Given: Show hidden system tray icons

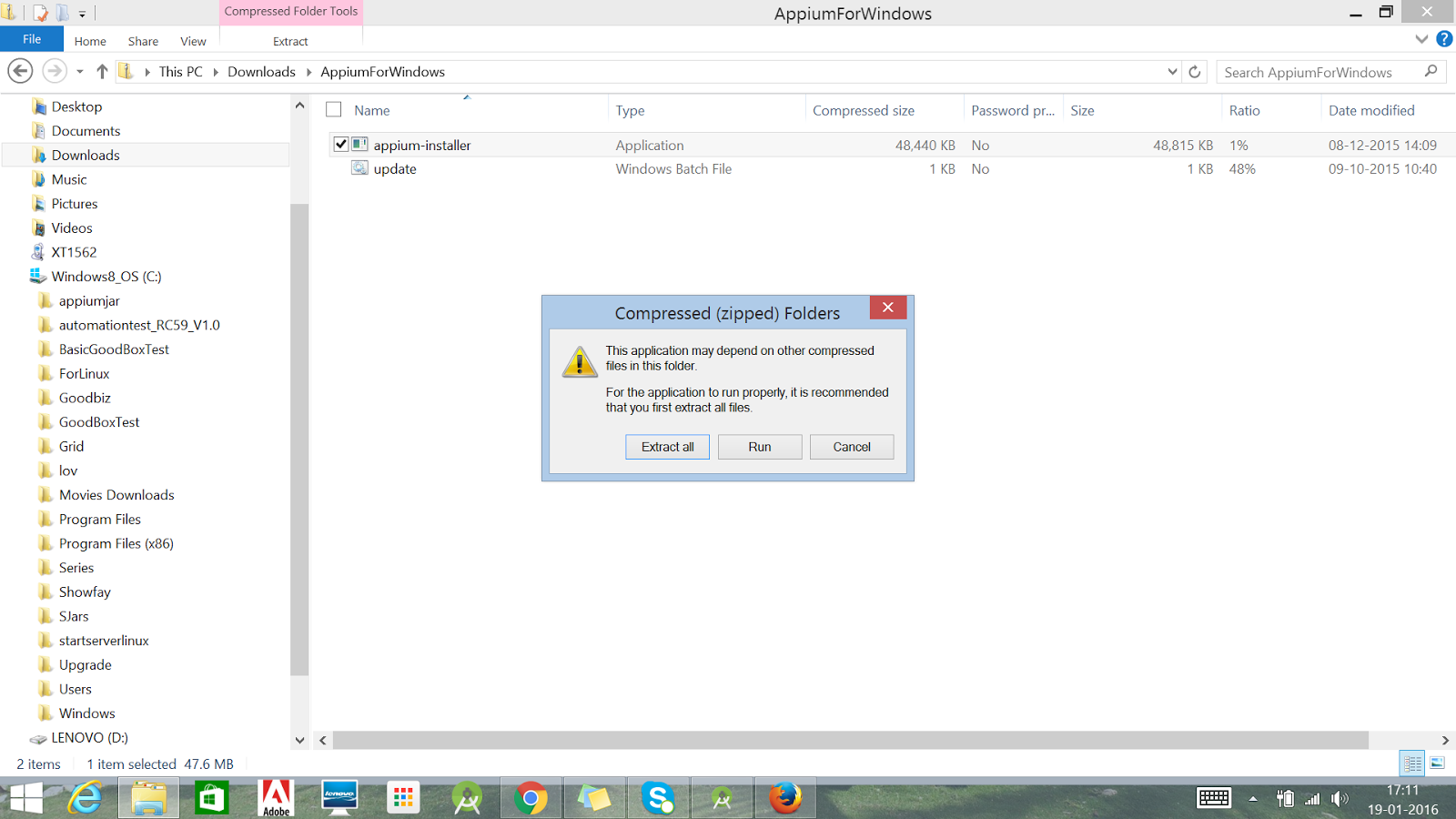Looking at the screenshot, I should point(1253,799).
